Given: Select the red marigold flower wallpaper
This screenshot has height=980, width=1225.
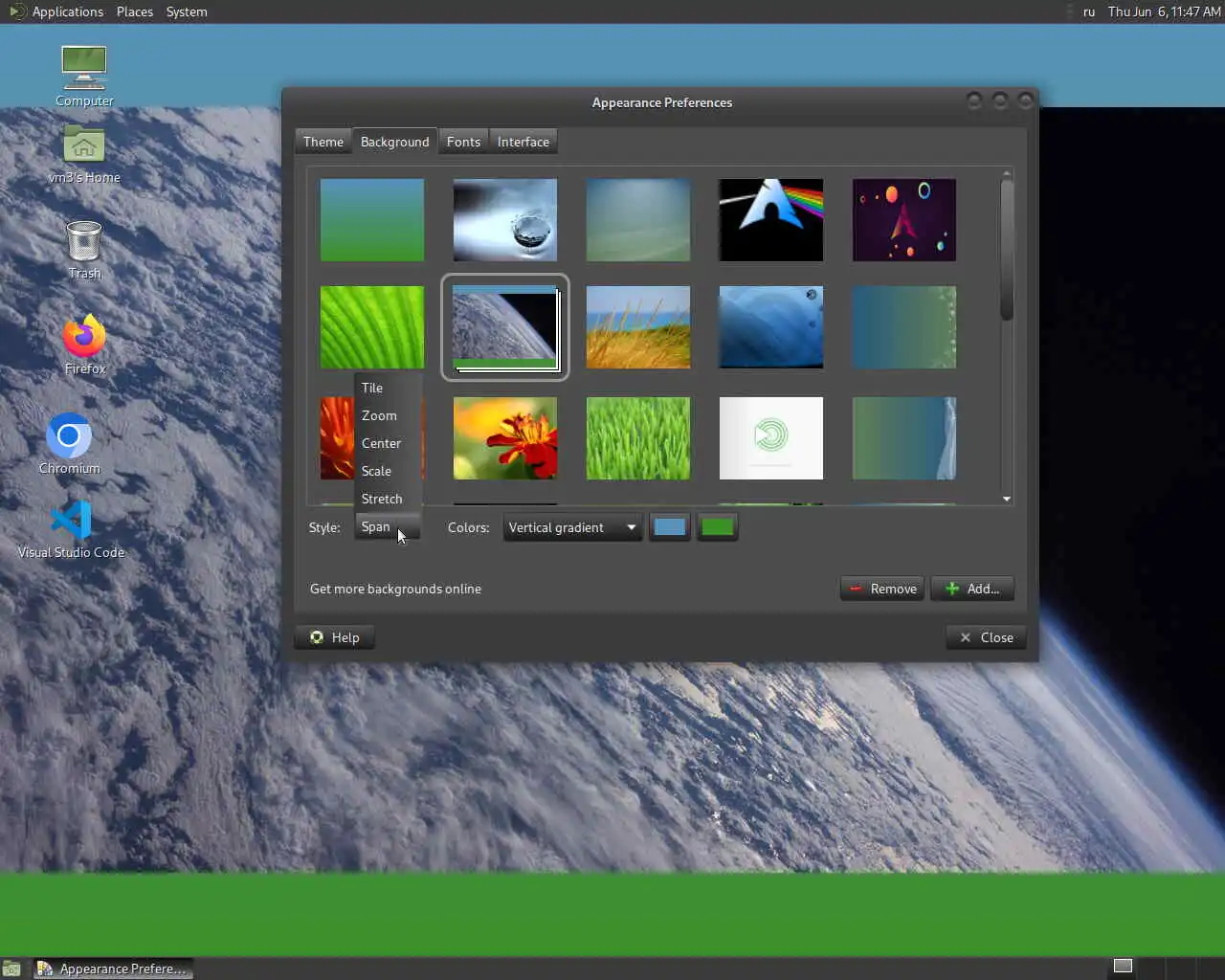Looking at the screenshot, I should [x=505, y=438].
